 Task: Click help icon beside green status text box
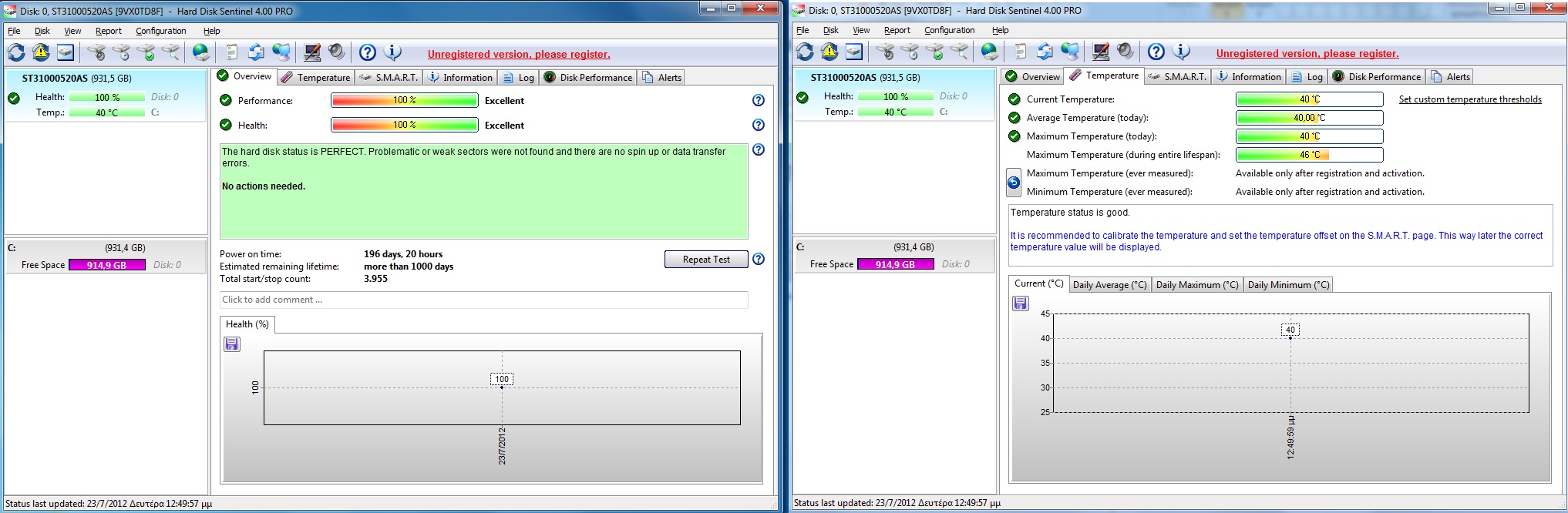(759, 149)
